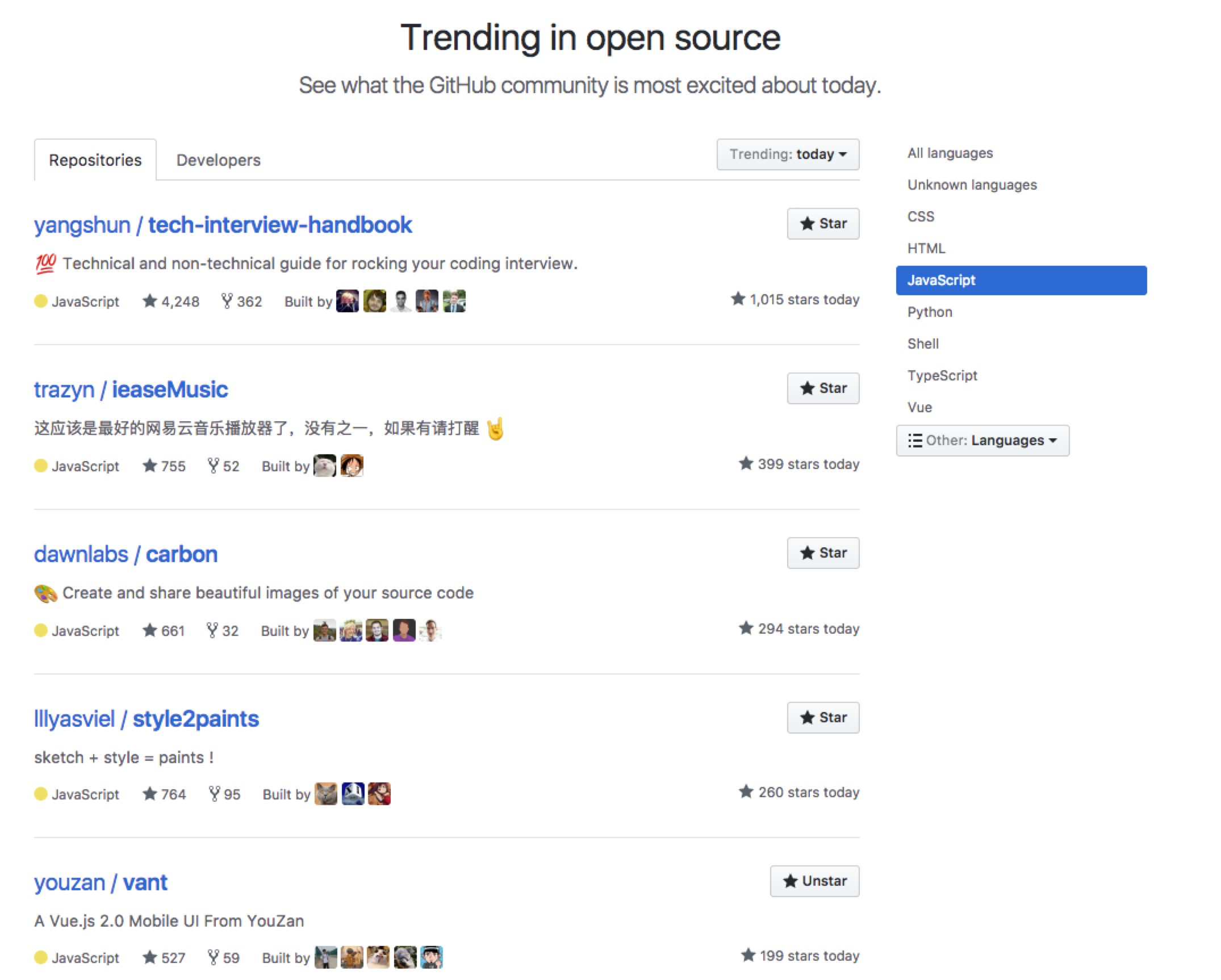This screenshot has height=980, width=1221.
Task: View 32 forks of carbon
Action: click(x=223, y=631)
